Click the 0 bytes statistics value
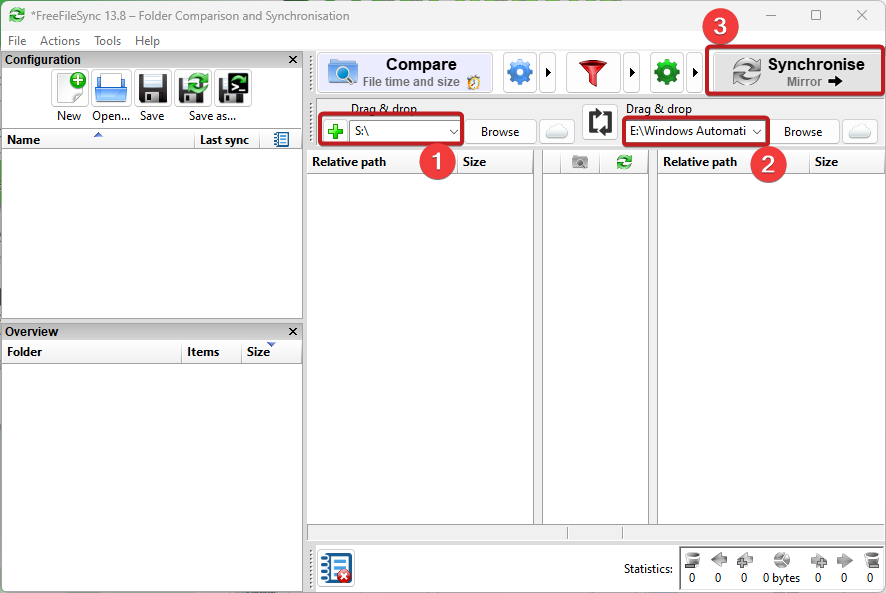The height and width of the screenshot is (593, 886). 781,578
